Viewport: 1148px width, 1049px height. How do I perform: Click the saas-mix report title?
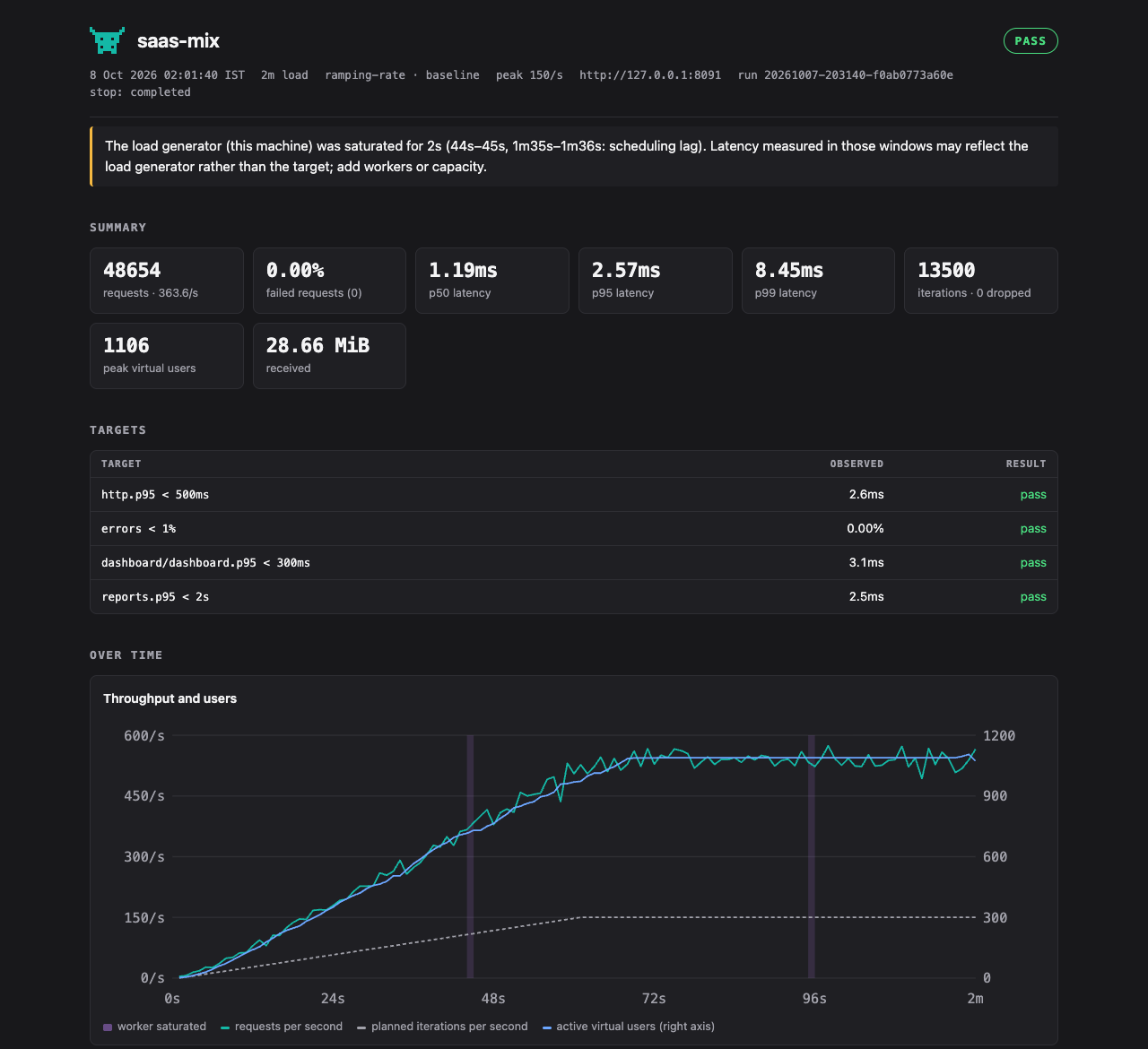pos(178,41)
